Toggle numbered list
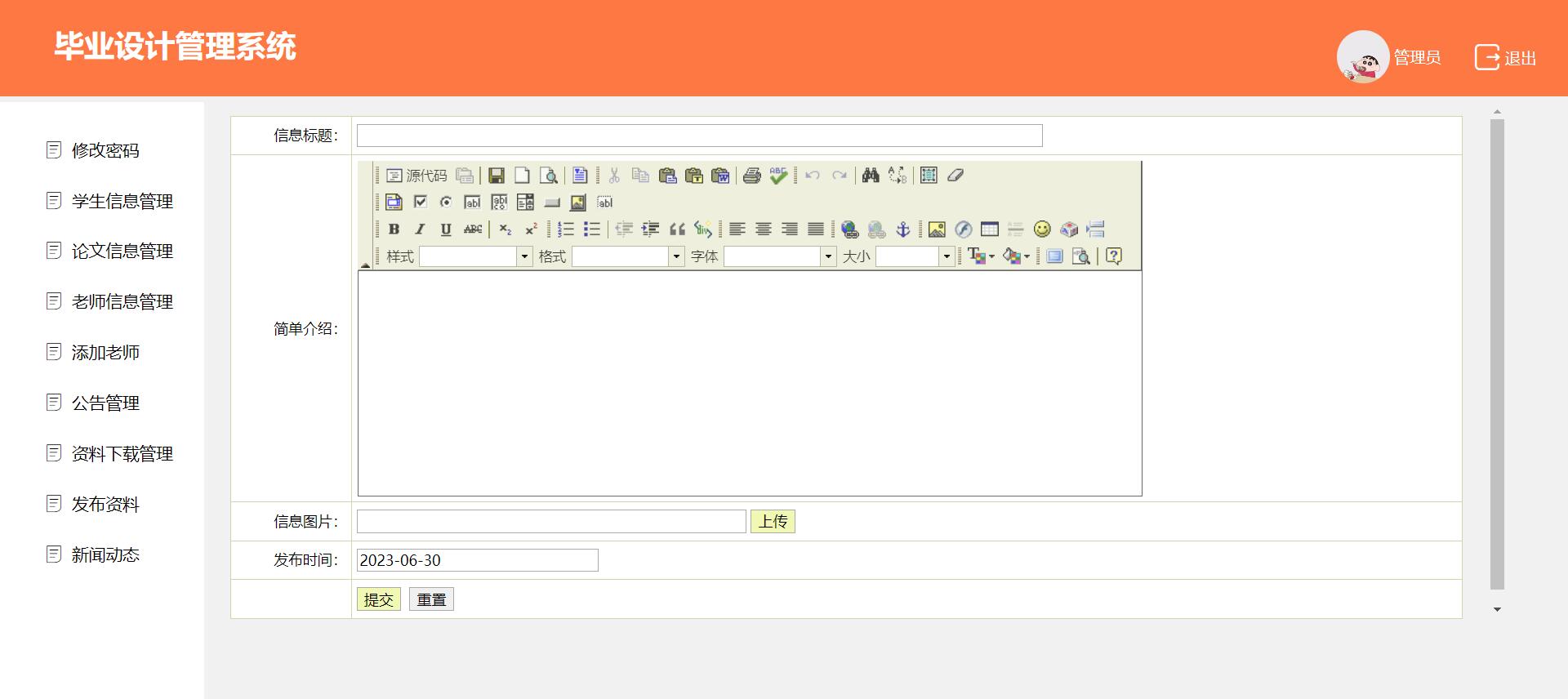This screenshot has width=1568, height=699. coord(566,229)
